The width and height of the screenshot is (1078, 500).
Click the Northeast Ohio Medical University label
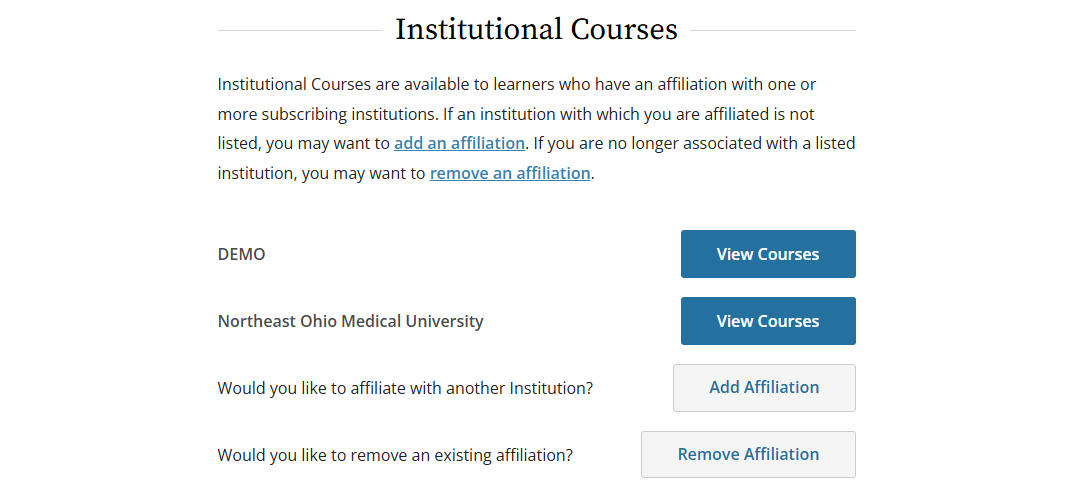click(350, 321)
